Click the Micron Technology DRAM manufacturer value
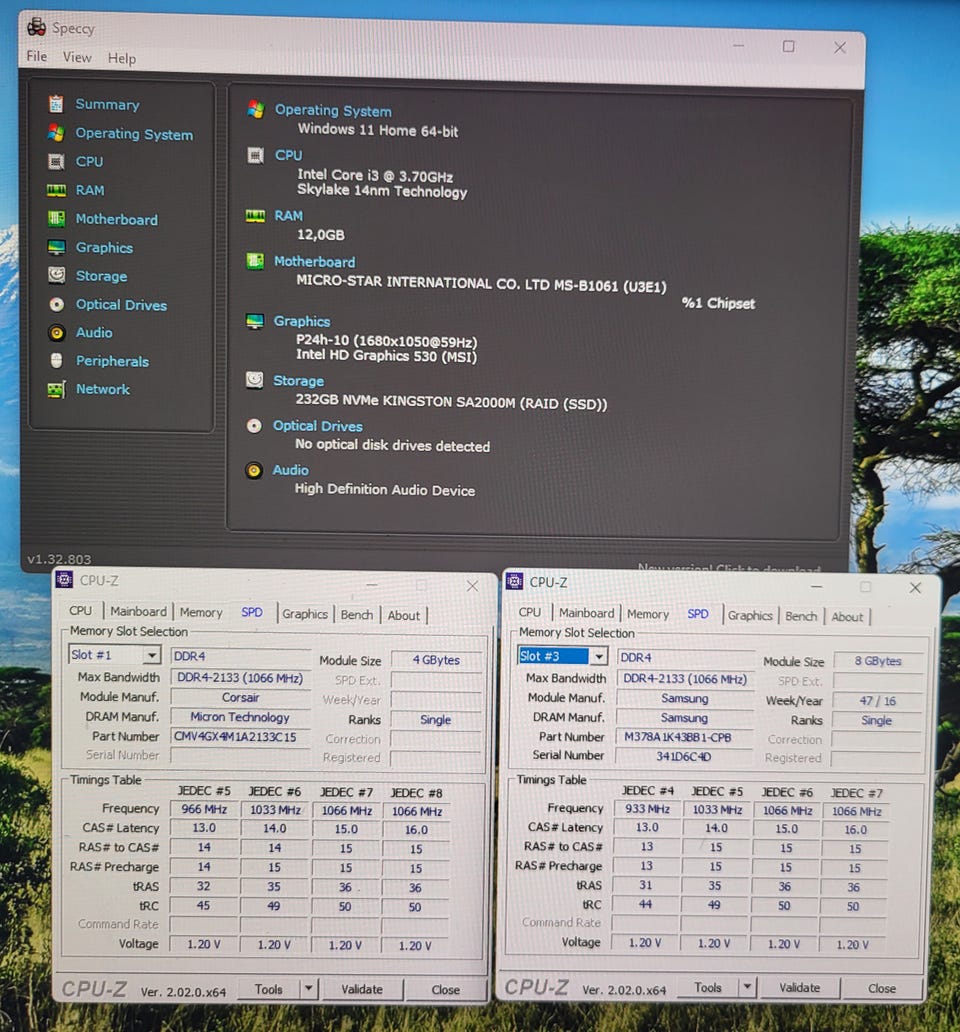 click(x=241, y=717)
